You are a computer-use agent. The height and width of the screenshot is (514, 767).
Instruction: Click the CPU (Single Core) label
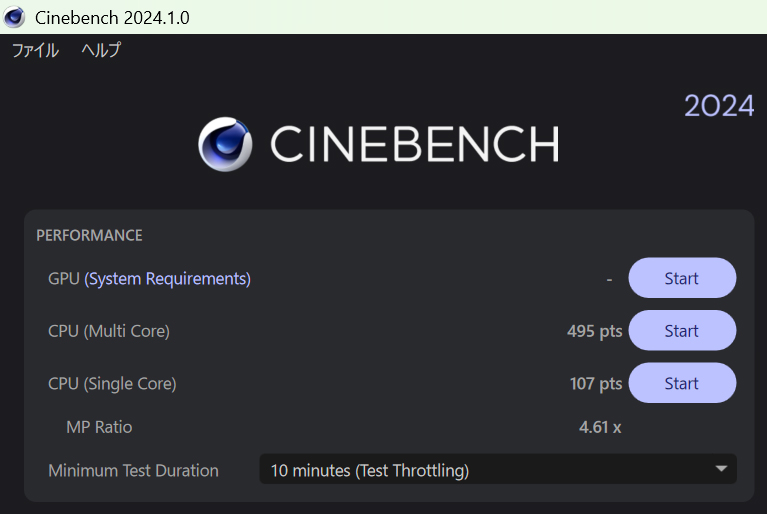click(112, 384)
